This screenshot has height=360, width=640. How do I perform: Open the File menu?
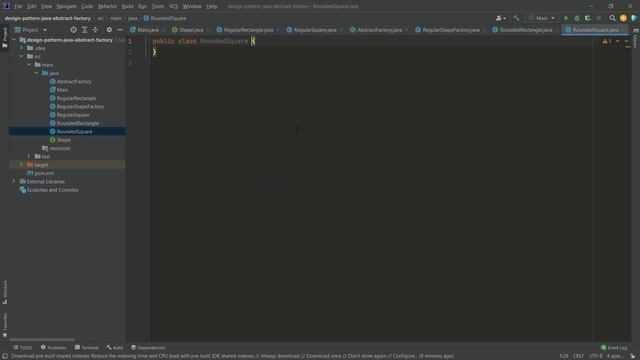click(x=18, y=6)
